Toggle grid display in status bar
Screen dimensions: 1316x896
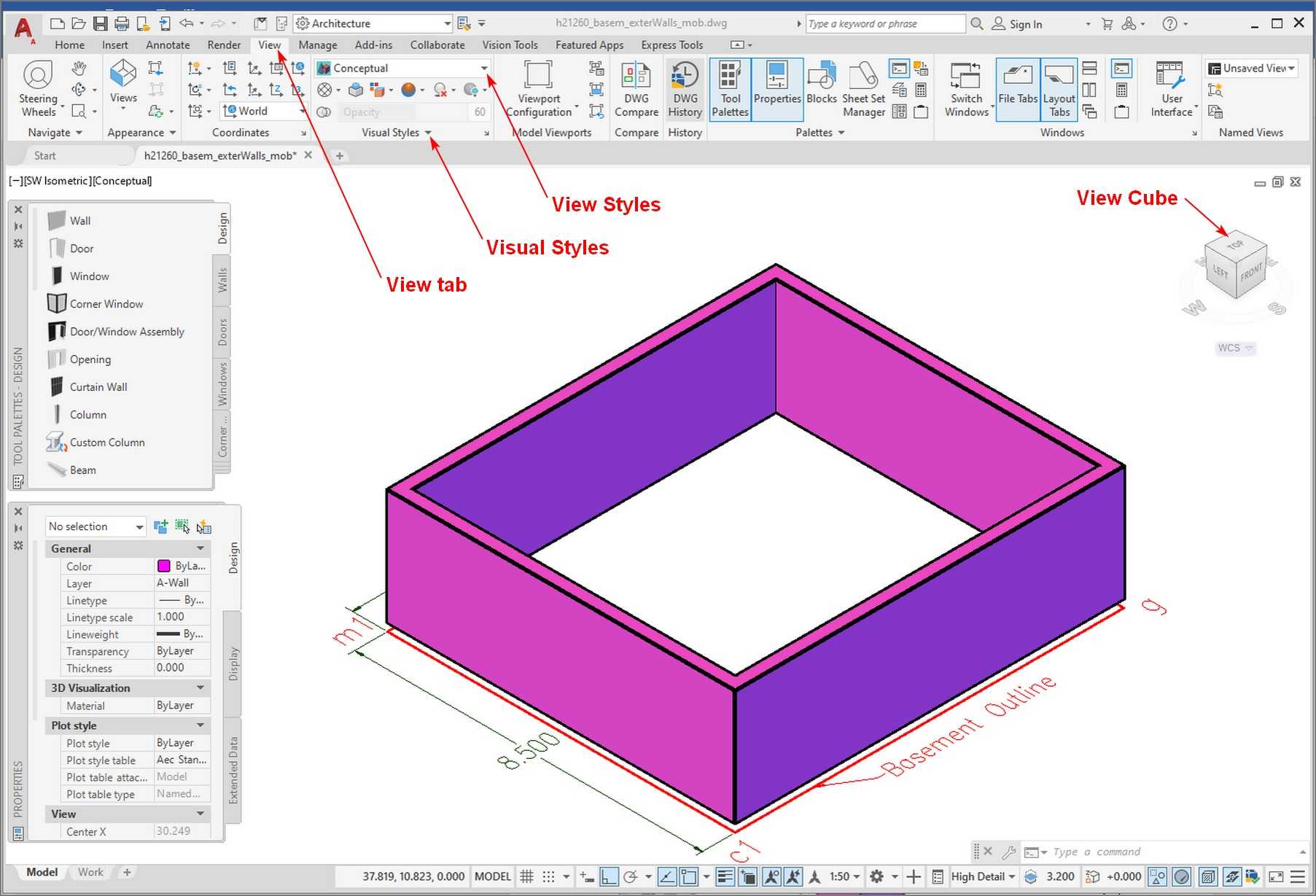[527, 876]
